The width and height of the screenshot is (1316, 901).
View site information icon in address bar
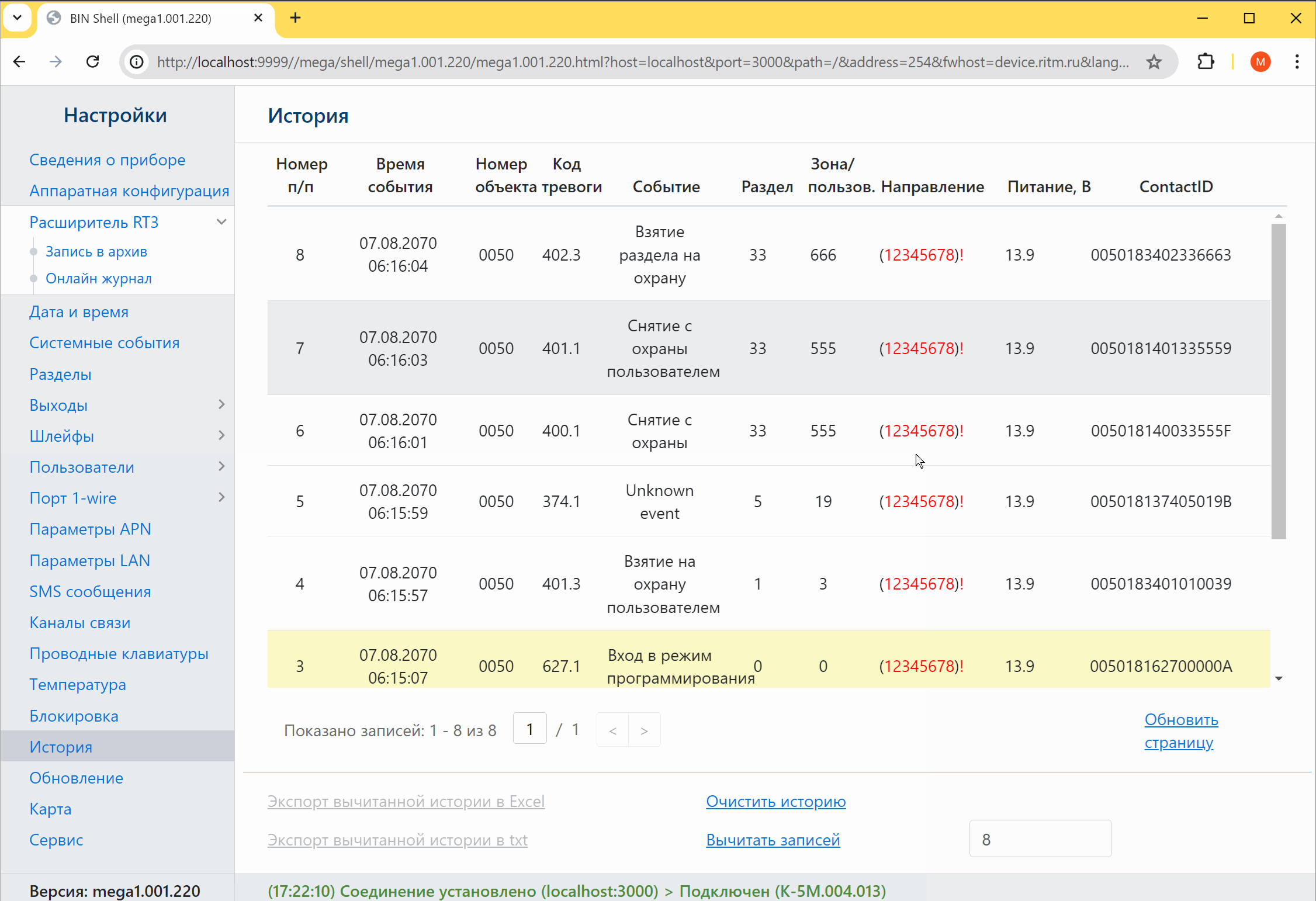[137, 62]
